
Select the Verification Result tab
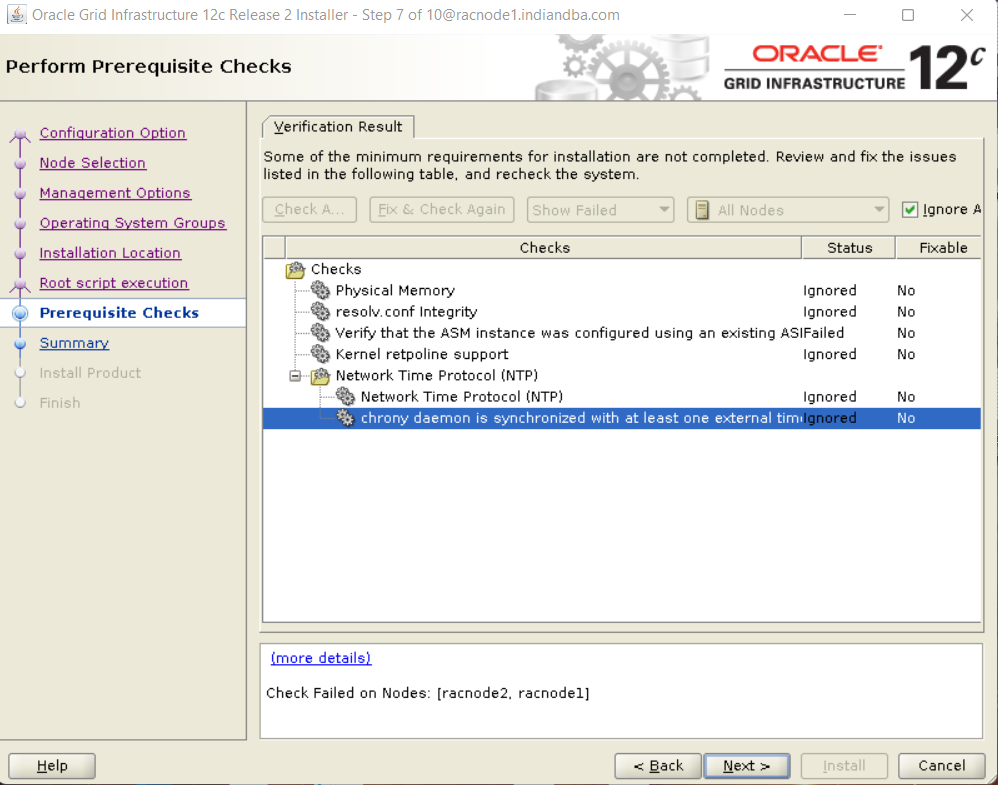(x=338, y=127)
